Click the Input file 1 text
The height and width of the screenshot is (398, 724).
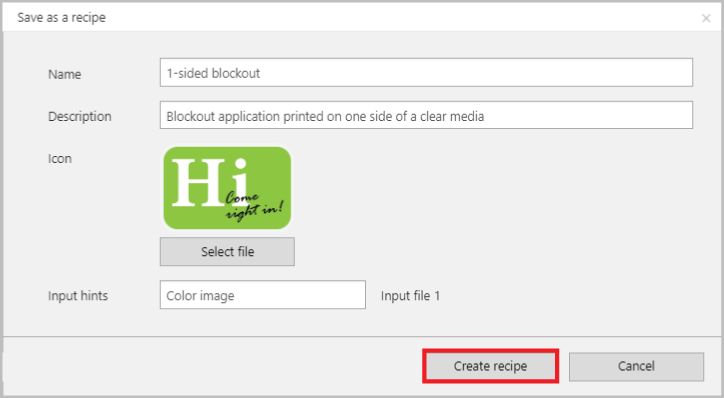[x=410, y=295]
